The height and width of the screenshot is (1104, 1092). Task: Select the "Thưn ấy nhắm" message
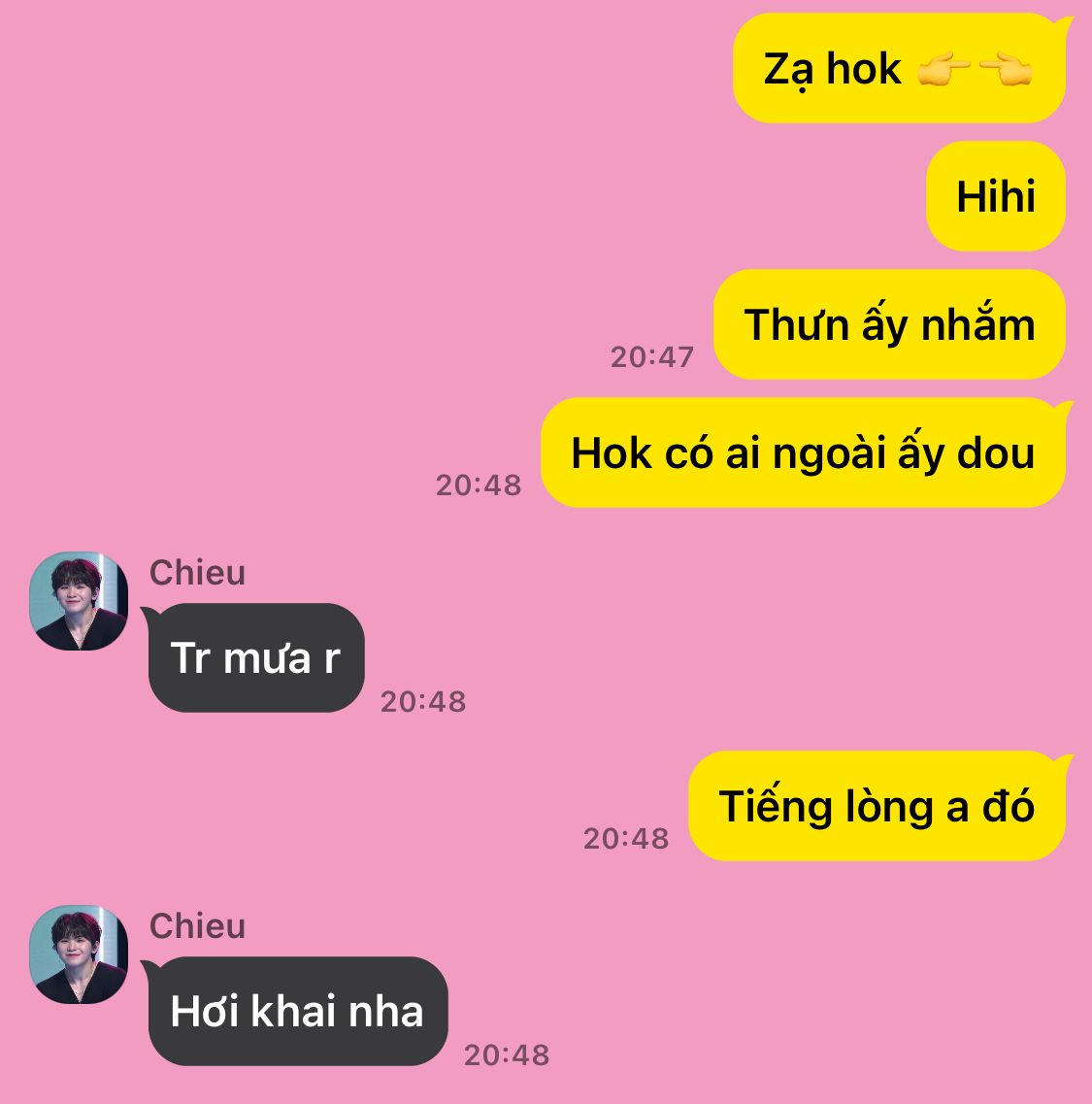(x=889, y=324)
